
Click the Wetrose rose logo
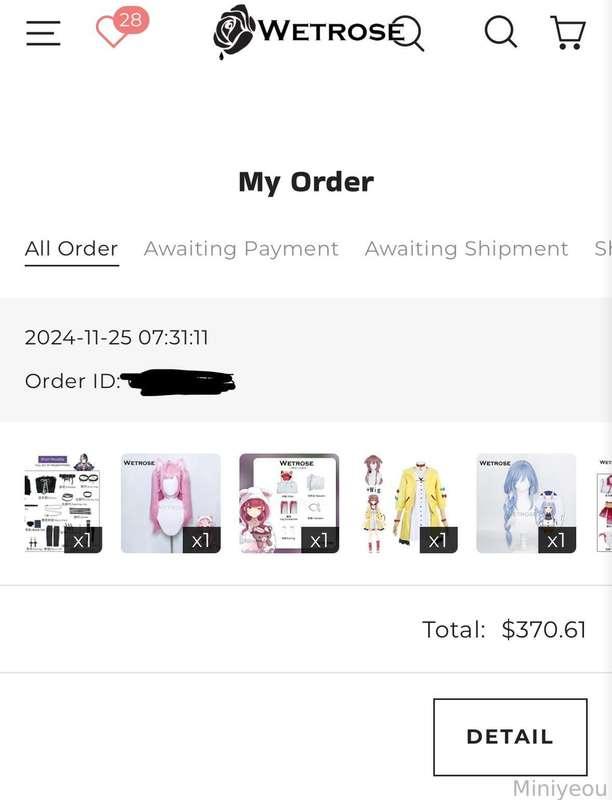pyautogui.click(x=234, y=32)
